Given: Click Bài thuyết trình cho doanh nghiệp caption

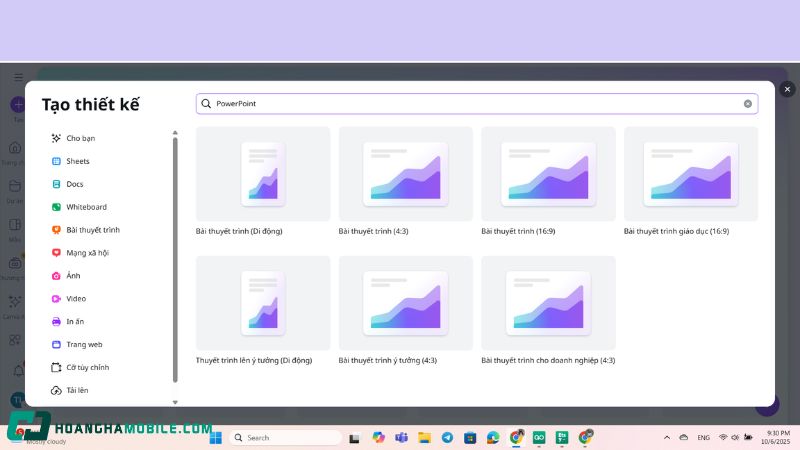Looking at the screenshot, I should click(548, 360).
